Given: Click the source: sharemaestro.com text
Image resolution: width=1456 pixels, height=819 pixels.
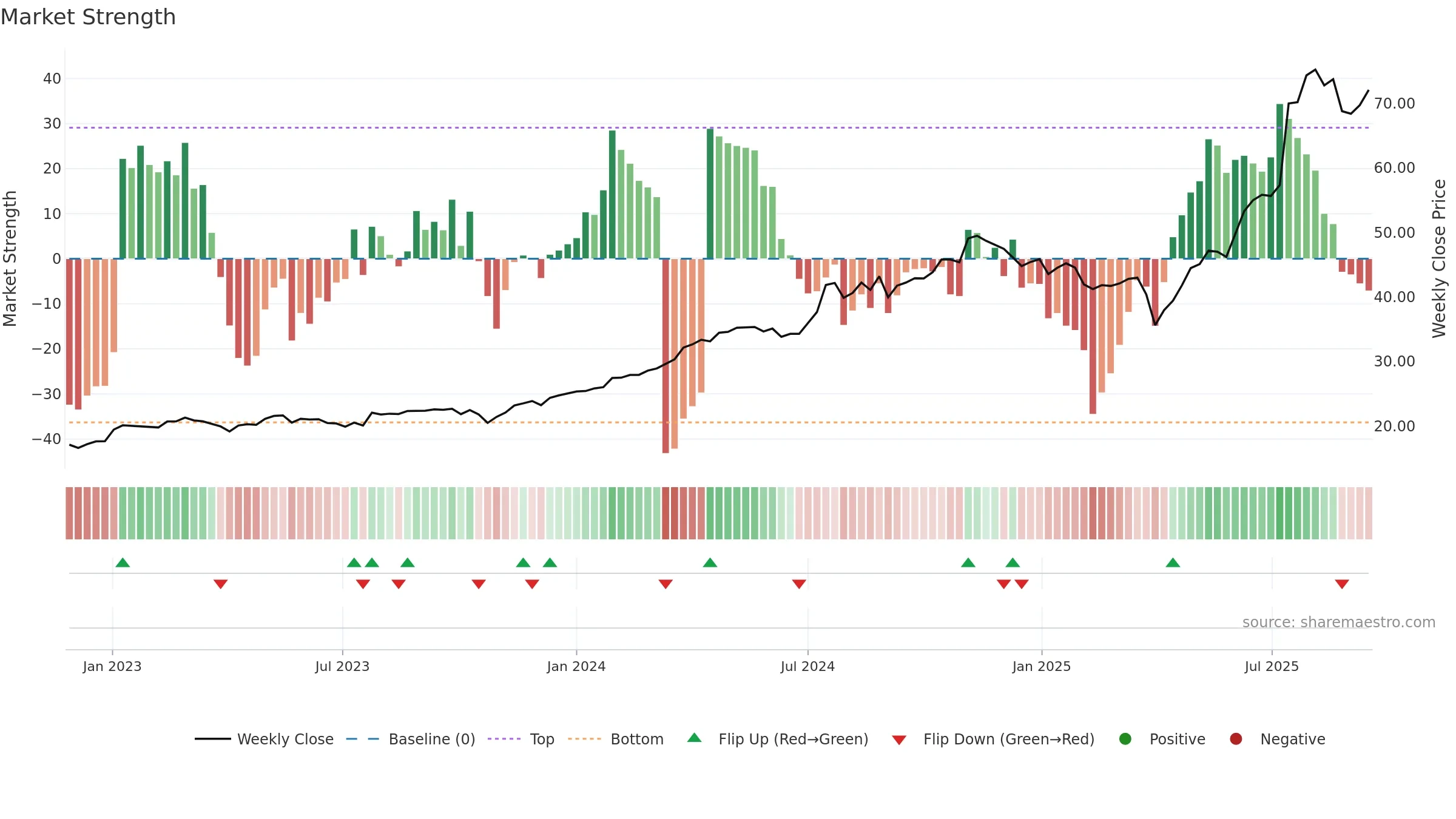Looking at the screenshot, I should pos(1339,622).
